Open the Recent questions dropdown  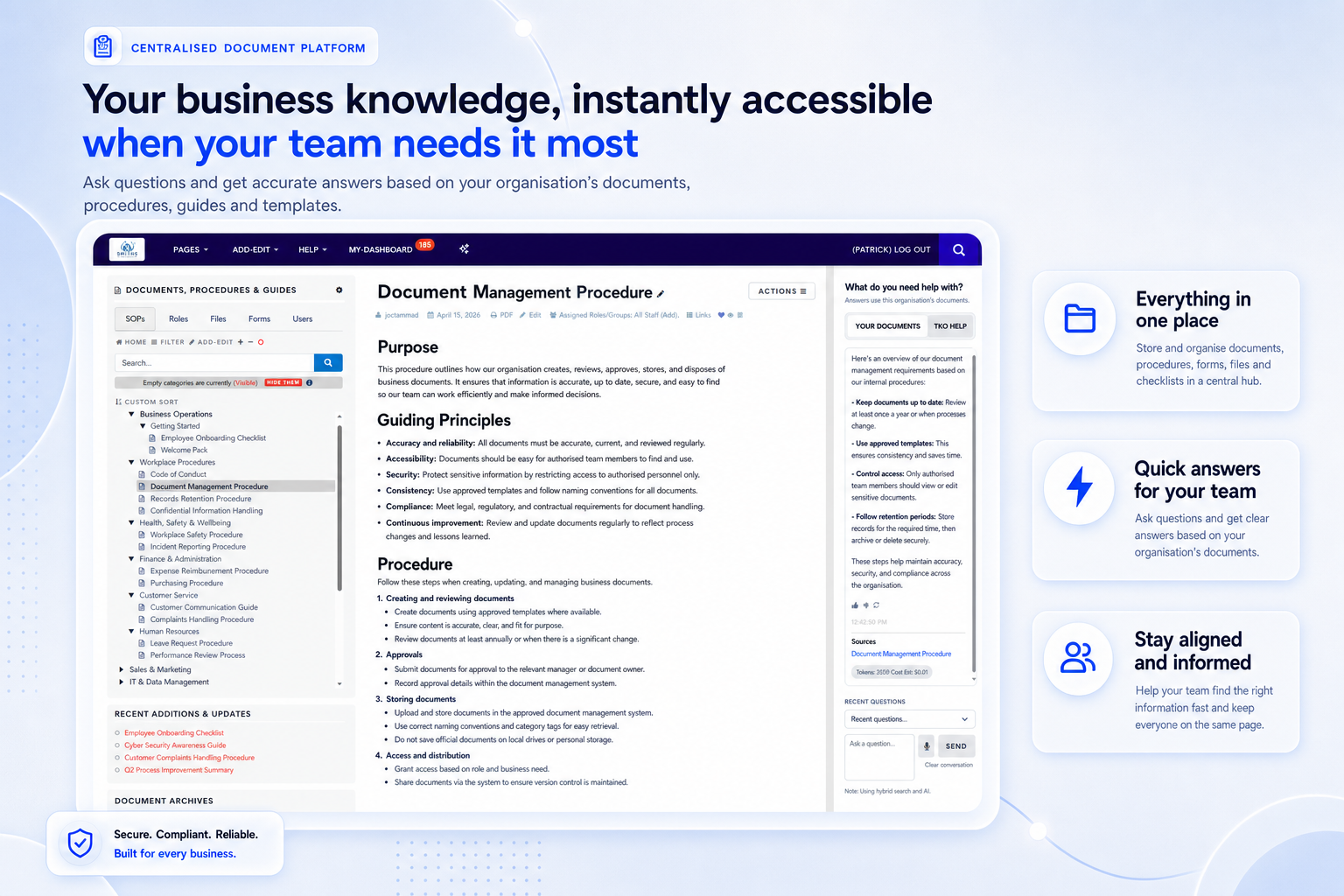(909, 719)
